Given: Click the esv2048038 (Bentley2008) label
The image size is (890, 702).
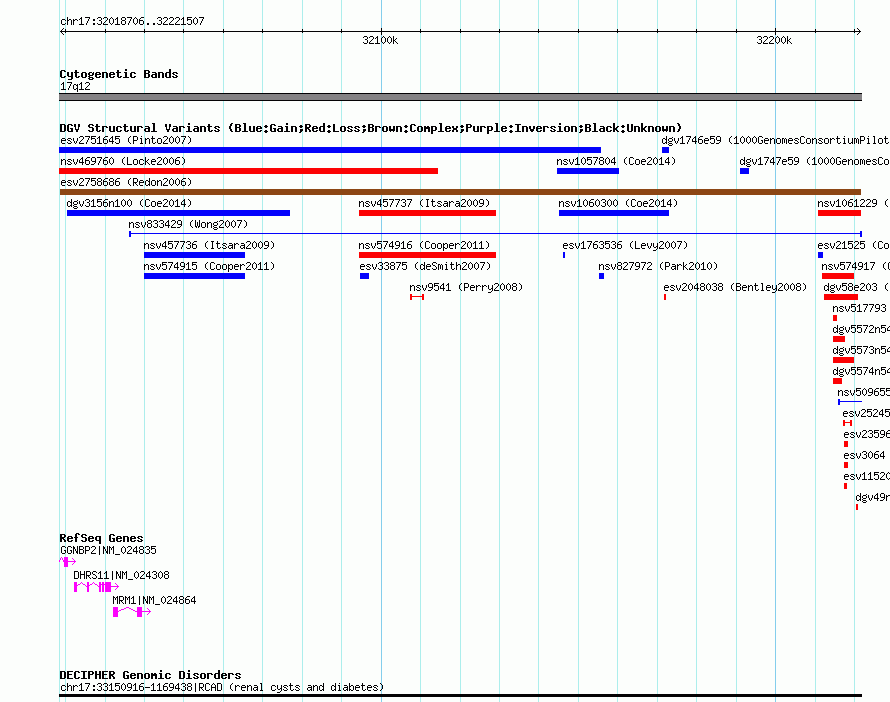Looking at the screenshot, I should 735,287.
